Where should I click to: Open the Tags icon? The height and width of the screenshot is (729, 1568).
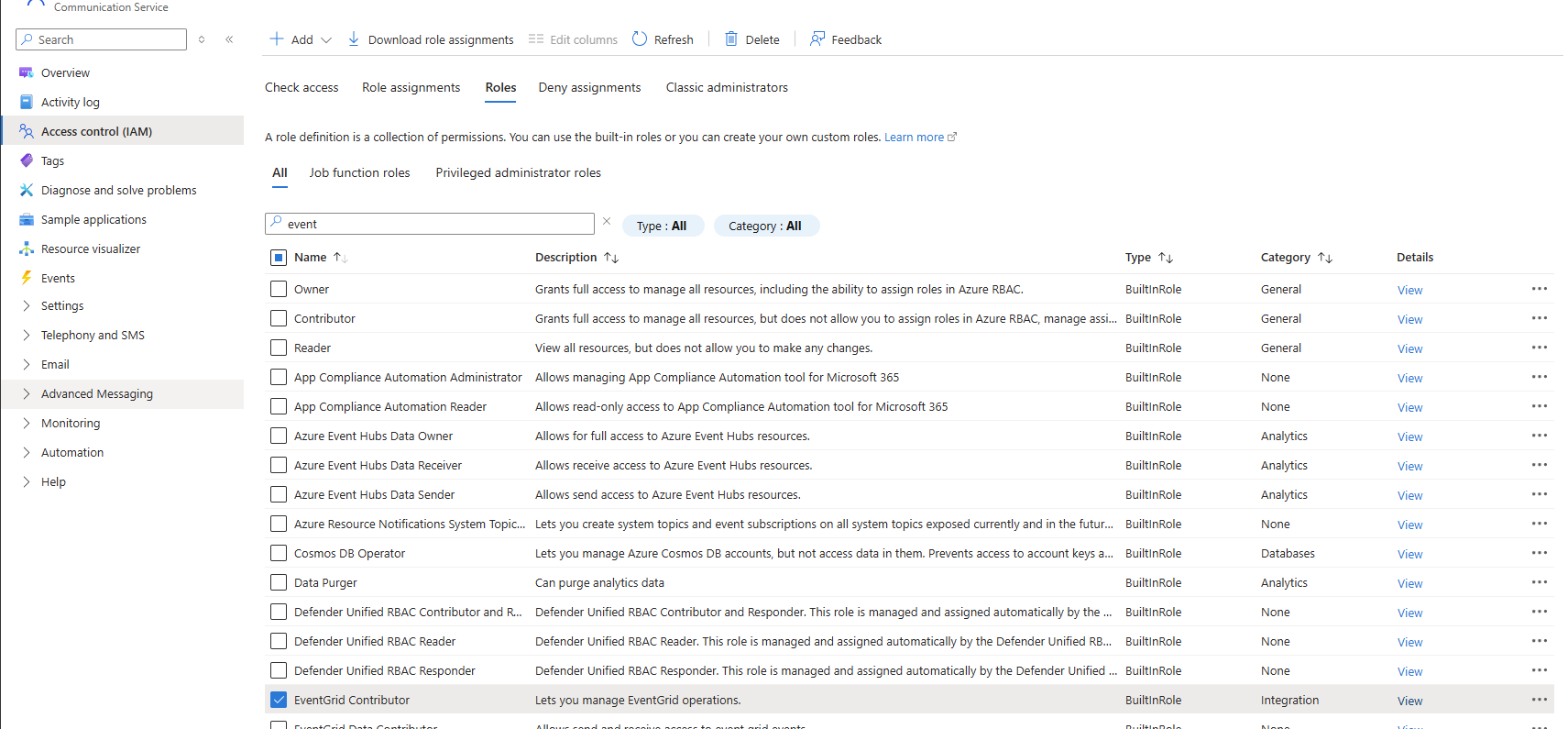pyautogui.click(x=27, y=160)
